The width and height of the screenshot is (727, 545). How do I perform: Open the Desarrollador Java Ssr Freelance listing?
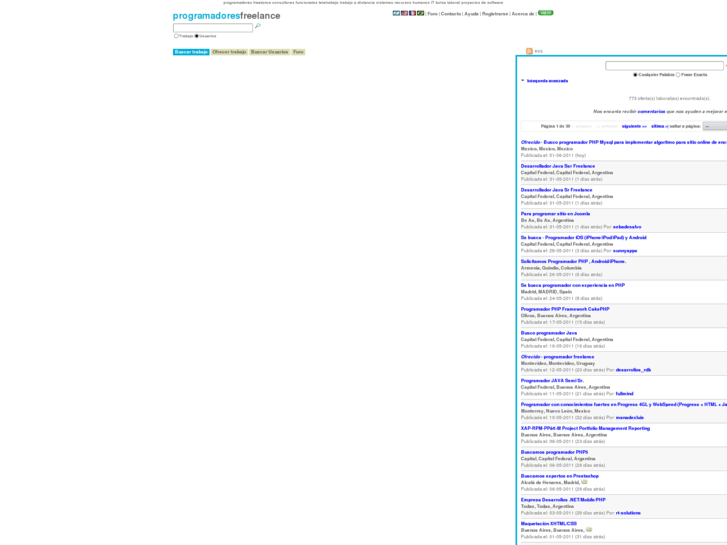(557, 166)
